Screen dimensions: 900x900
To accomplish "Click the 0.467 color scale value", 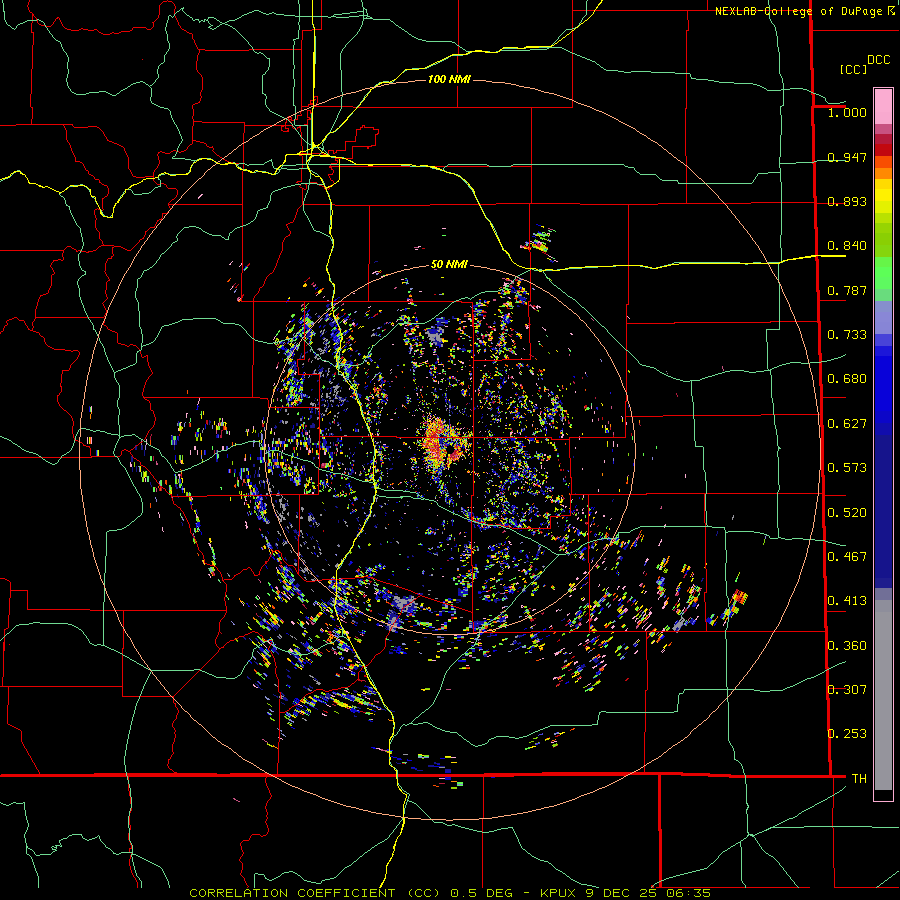I will pos(847,557).
